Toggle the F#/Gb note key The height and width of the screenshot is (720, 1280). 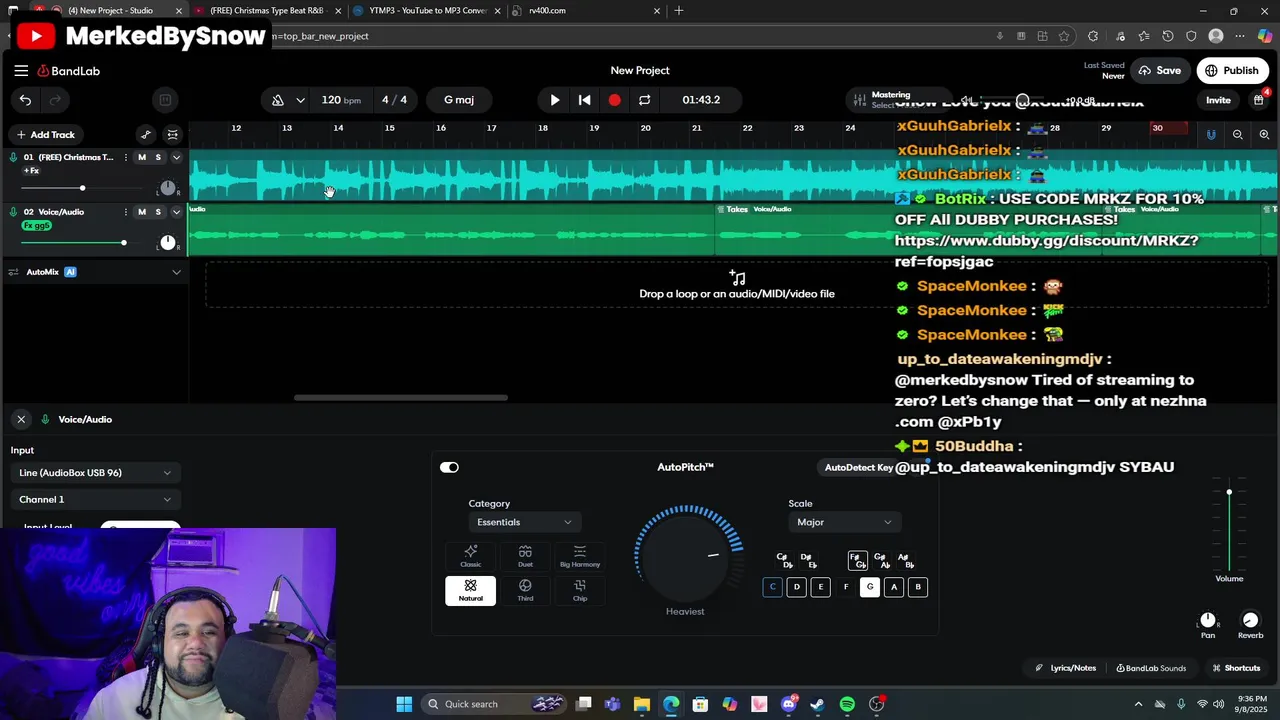click(857, 560)
